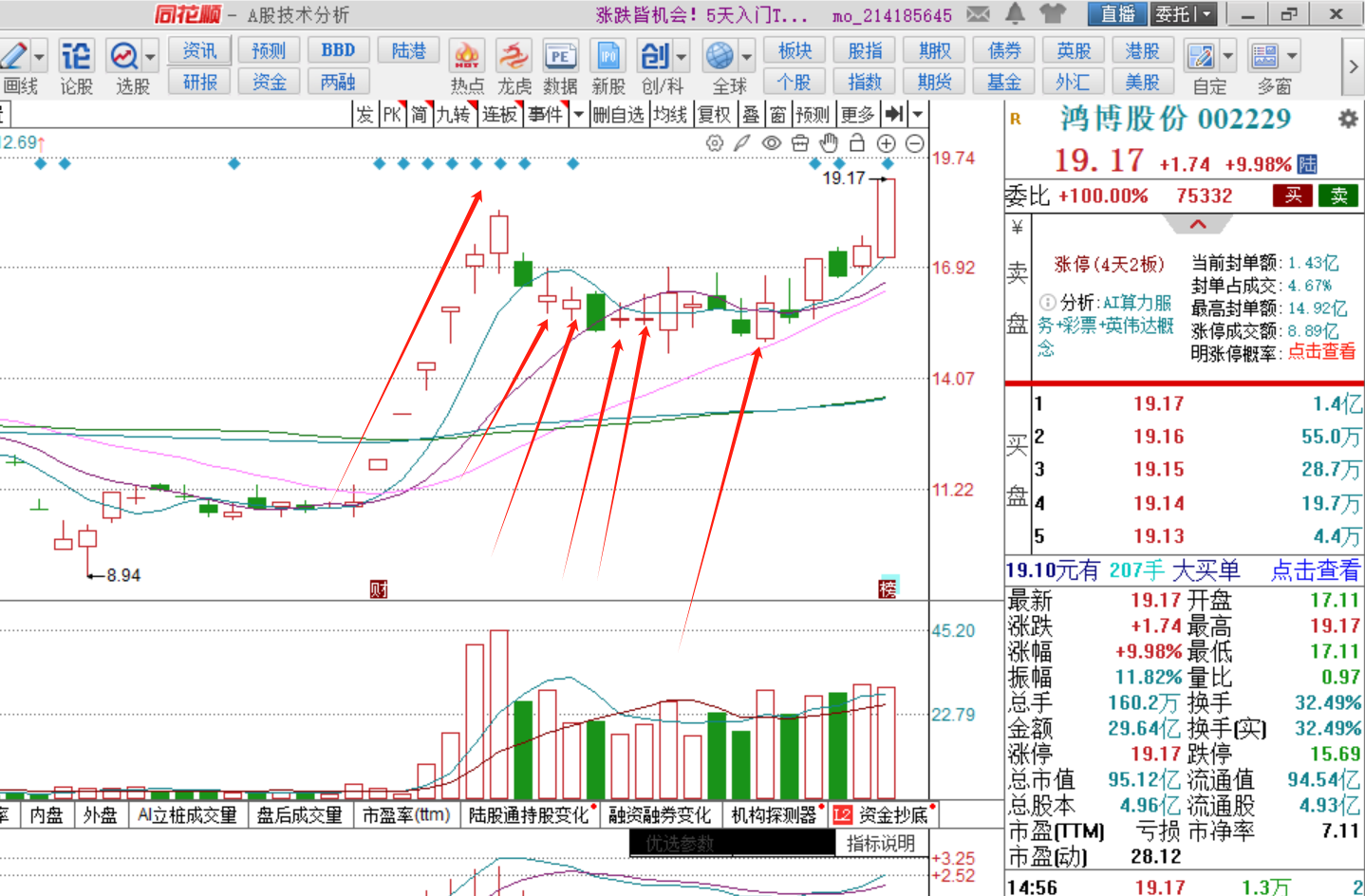The height and width of the screenshot is (896, 1365).
Task: Open the toolbox icon above the chart
Action: point(800,143)
